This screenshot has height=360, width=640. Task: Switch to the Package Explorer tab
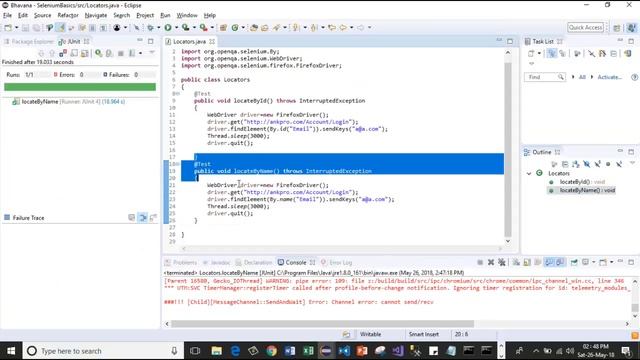point(29,41)
